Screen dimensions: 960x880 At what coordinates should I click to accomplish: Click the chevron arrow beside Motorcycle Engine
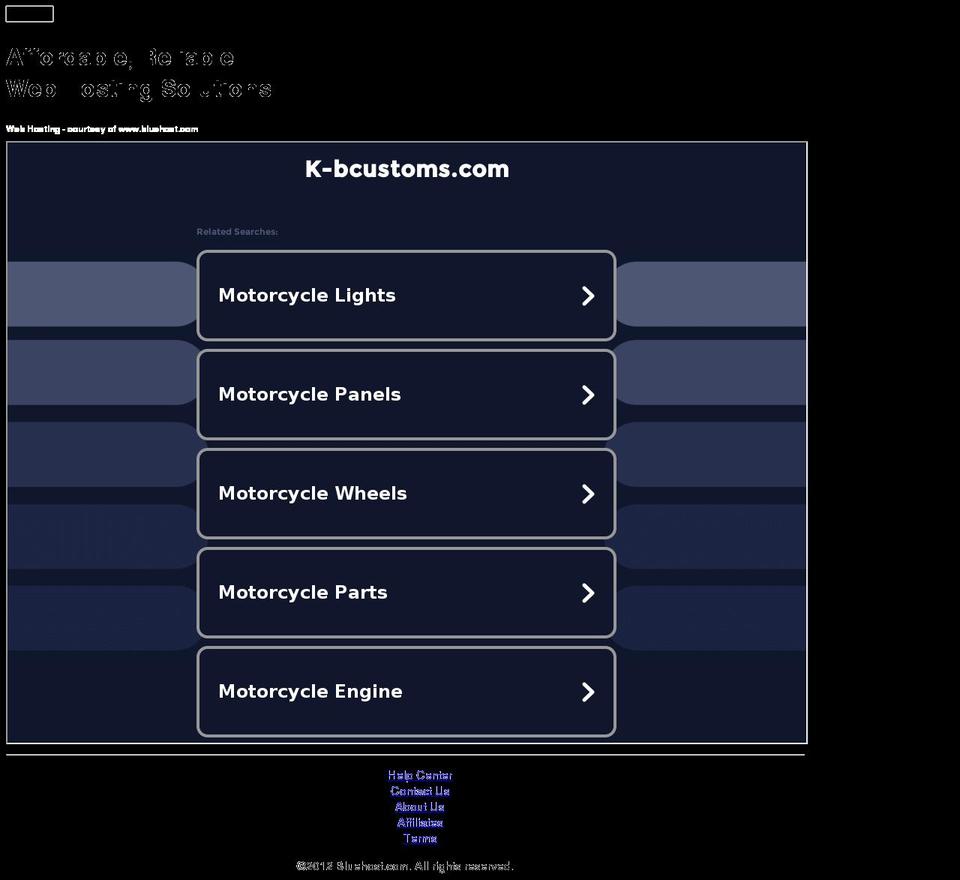pyautogui.click(x=588, y=692)
